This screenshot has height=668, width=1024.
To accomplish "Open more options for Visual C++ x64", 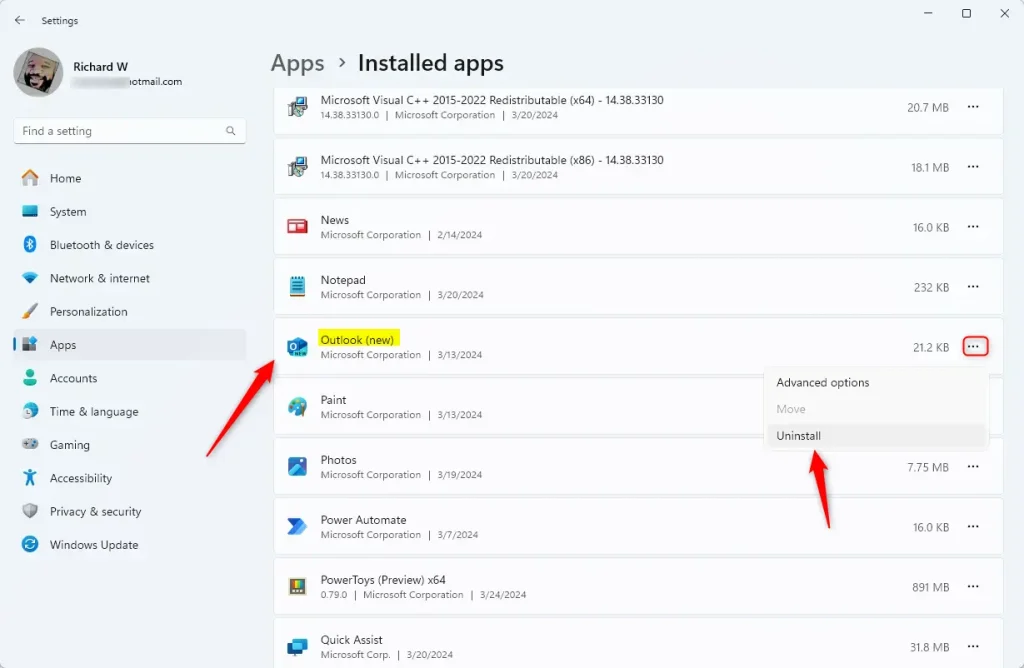I will point(973,106).
